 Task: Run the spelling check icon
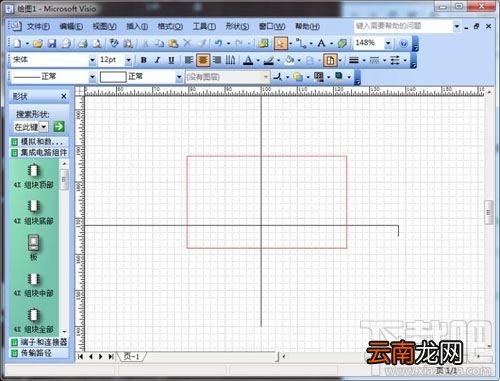114,43
